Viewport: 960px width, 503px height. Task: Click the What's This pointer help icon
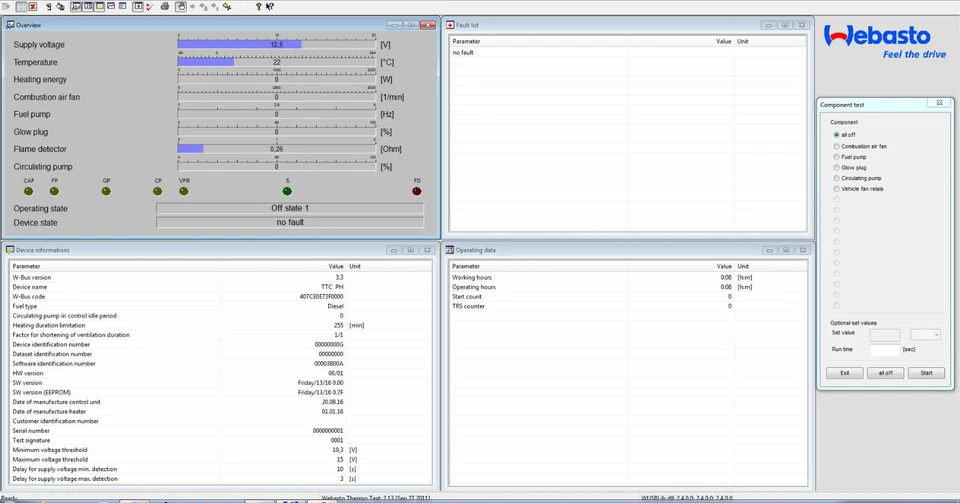(x=269, y=7)
